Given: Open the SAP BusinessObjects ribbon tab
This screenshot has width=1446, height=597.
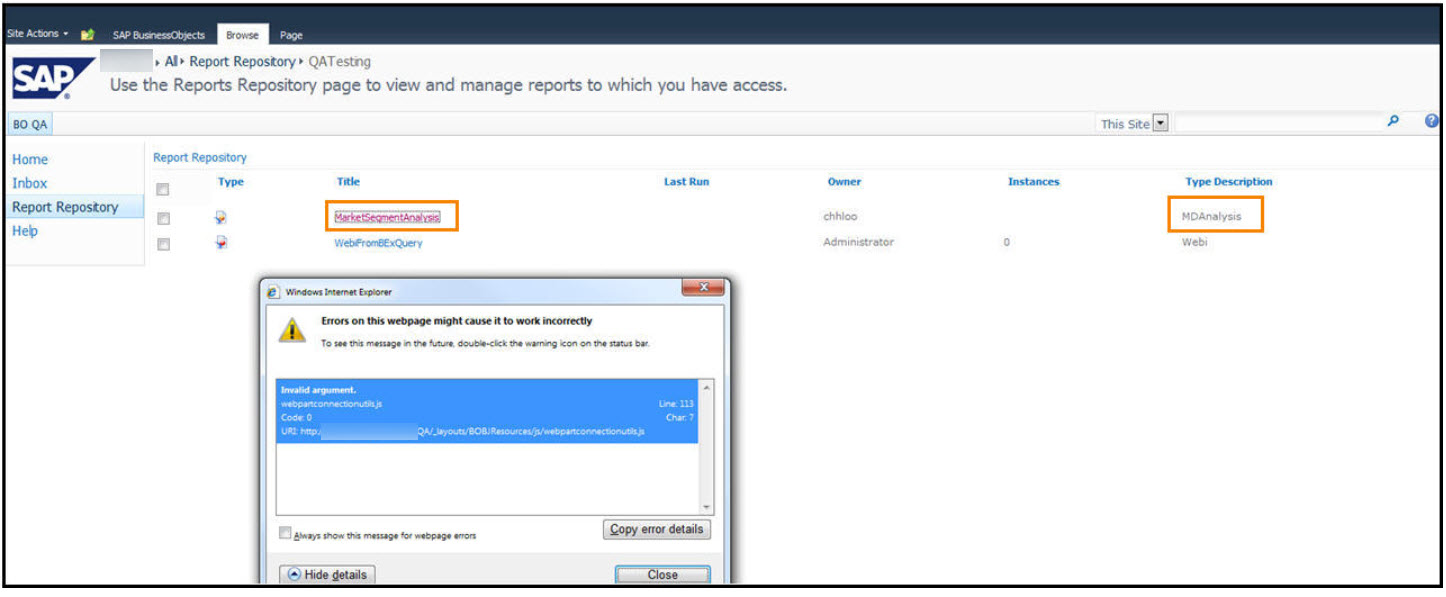Looking at the screenshot, I should click(x=158, y=35).
